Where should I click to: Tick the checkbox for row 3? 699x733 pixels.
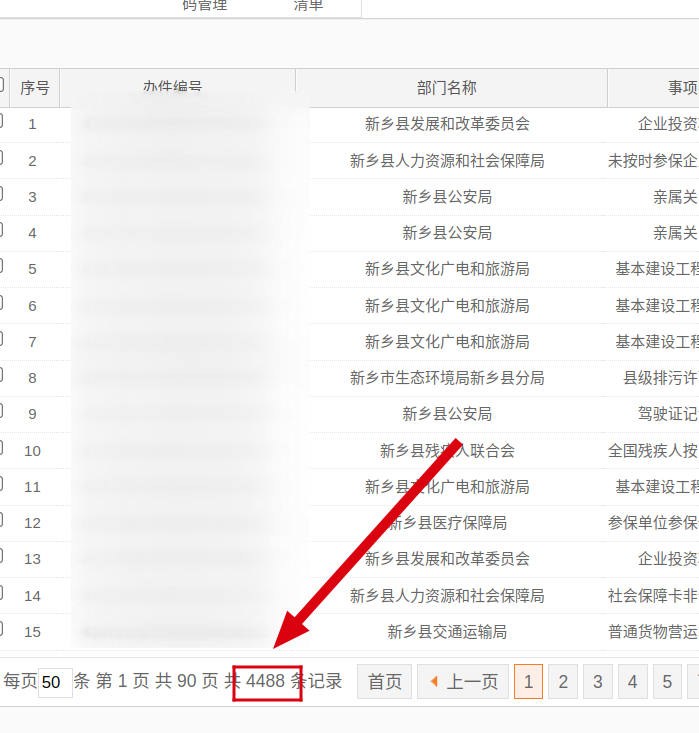(1, 193)
